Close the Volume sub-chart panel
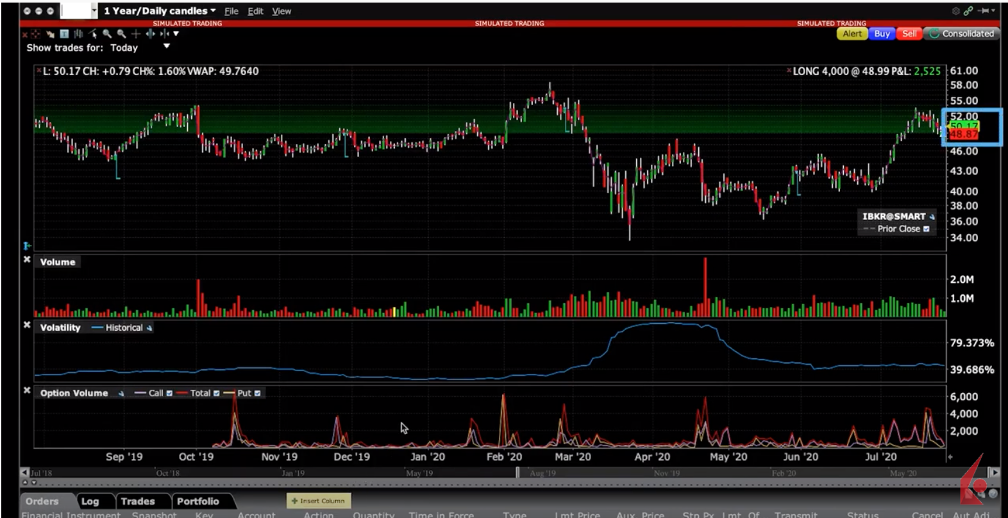1008x518 pixels. [27, 262]
